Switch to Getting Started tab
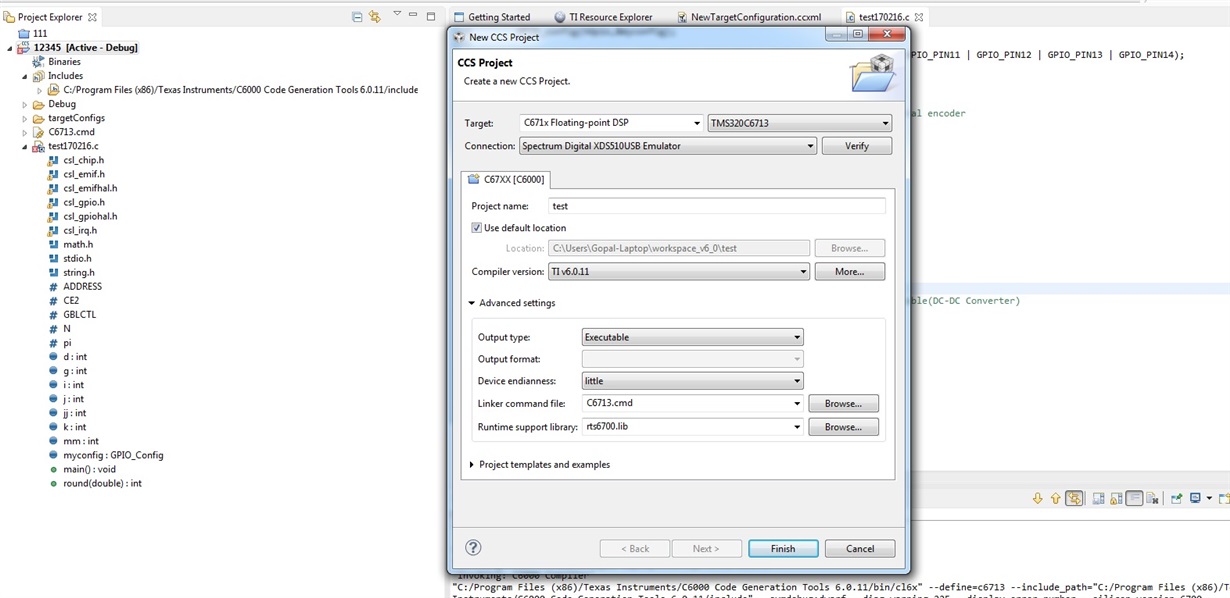The image size is (1230, 598). click(x=491, y=17)
